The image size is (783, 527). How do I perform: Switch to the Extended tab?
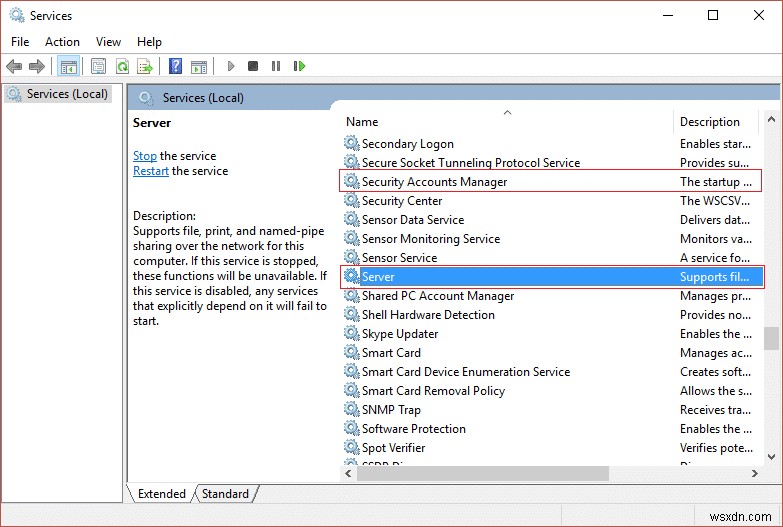pos(161,494)
